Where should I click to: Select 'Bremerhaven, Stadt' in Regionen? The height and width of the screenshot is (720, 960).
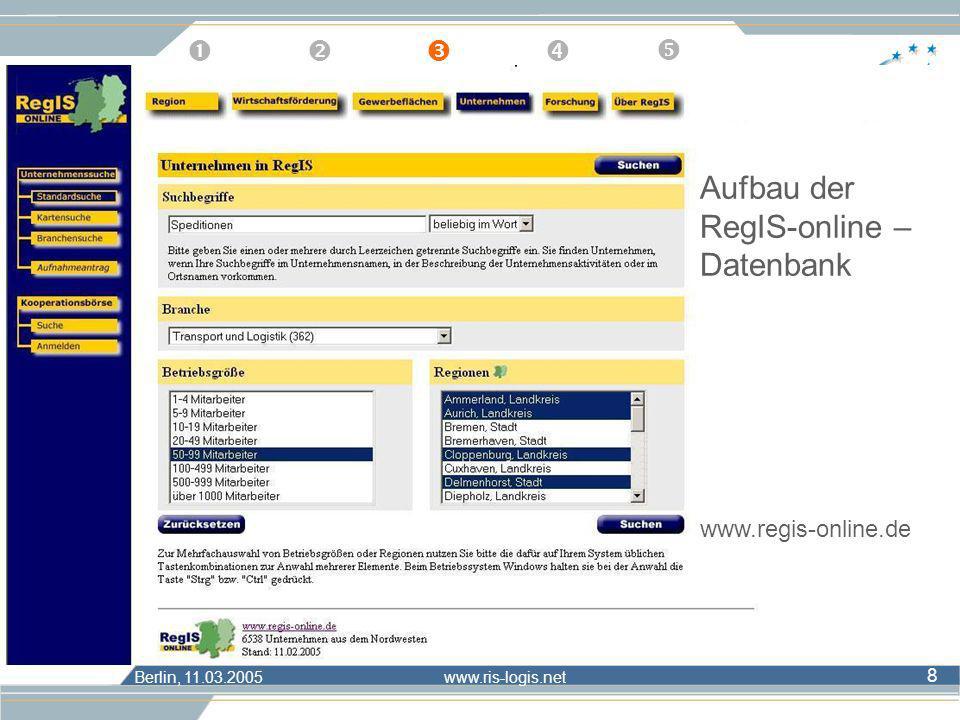coord(536,441)
